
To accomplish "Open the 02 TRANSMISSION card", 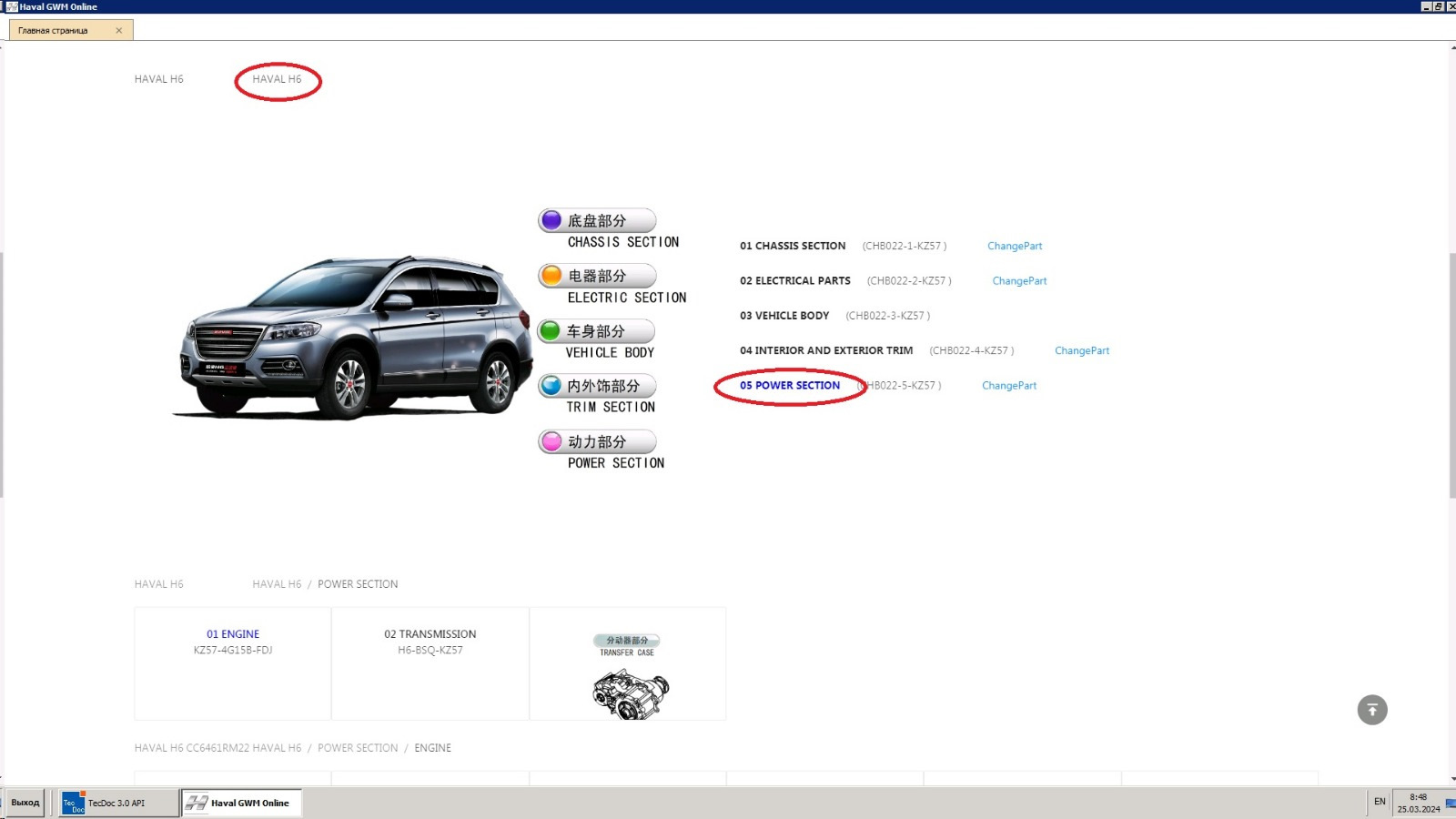I will (x=430, y=663).
